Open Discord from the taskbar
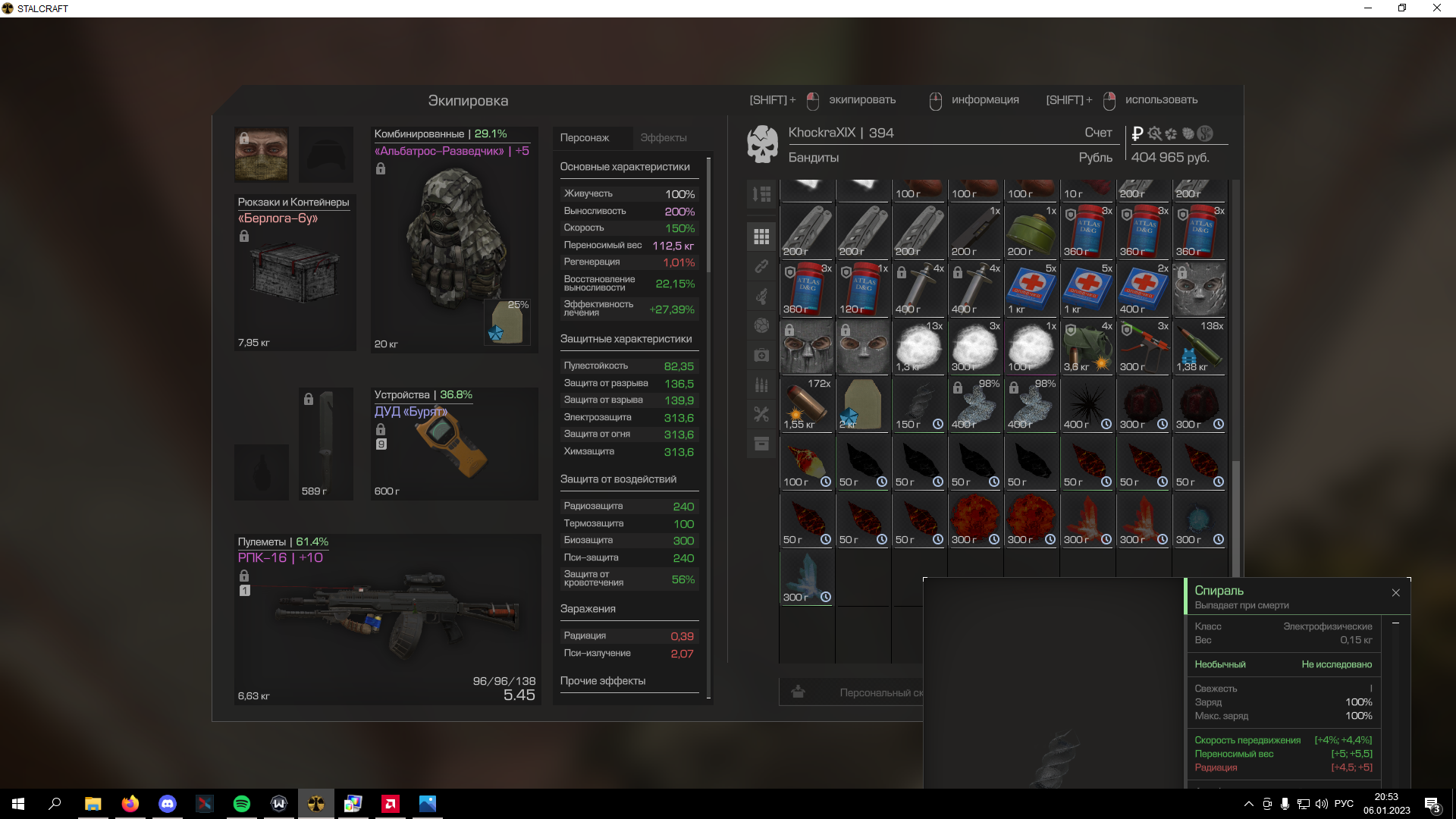 (x=168, y=804)
